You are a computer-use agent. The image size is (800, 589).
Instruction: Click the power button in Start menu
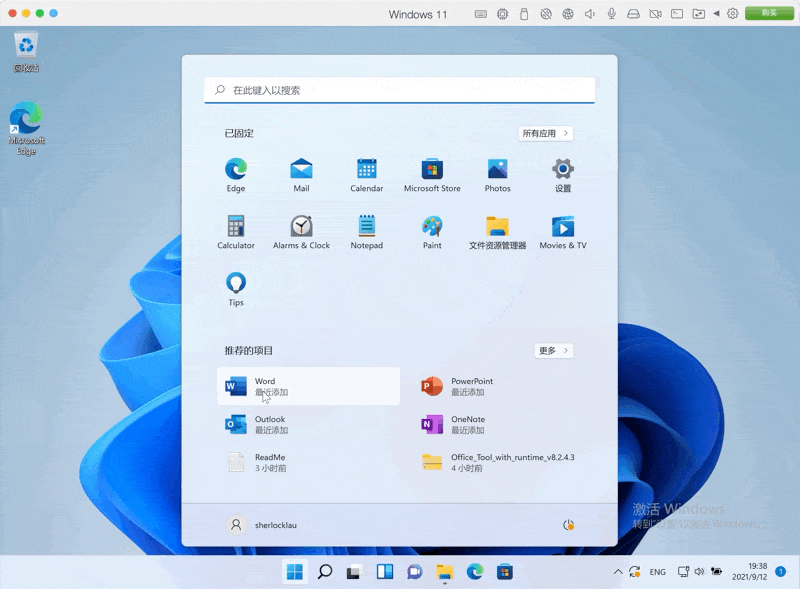tap(568, 525)
